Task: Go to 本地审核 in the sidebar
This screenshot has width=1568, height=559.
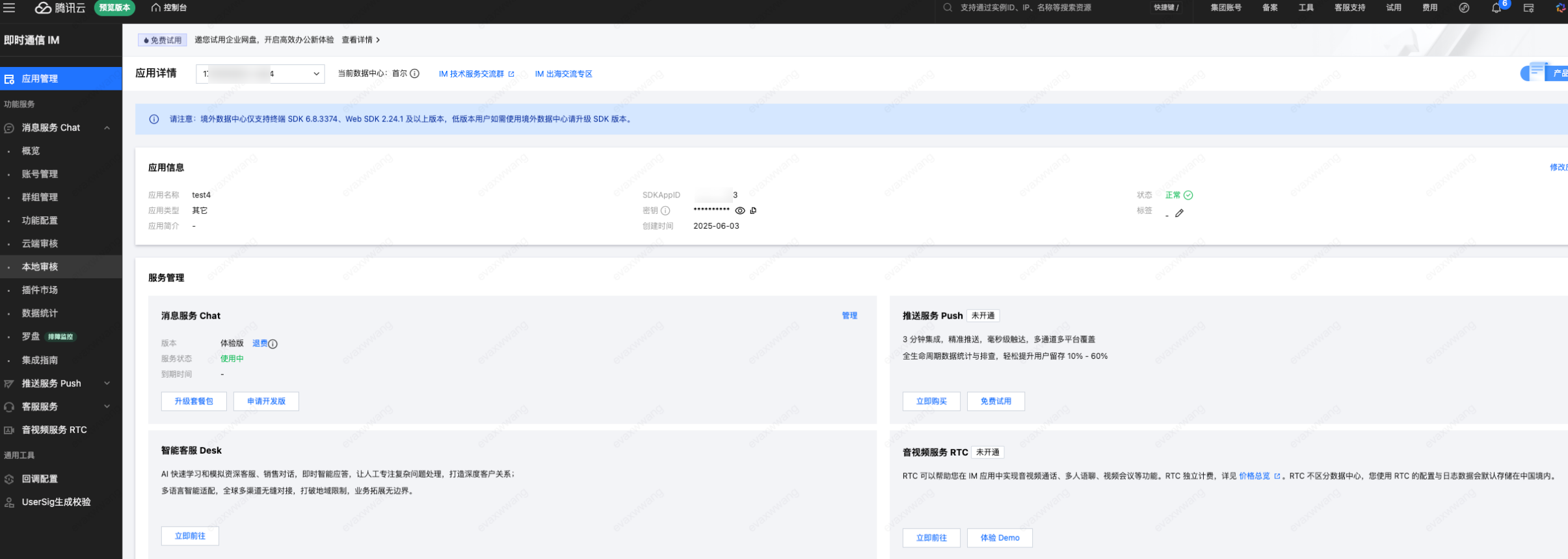Action: 61,267
